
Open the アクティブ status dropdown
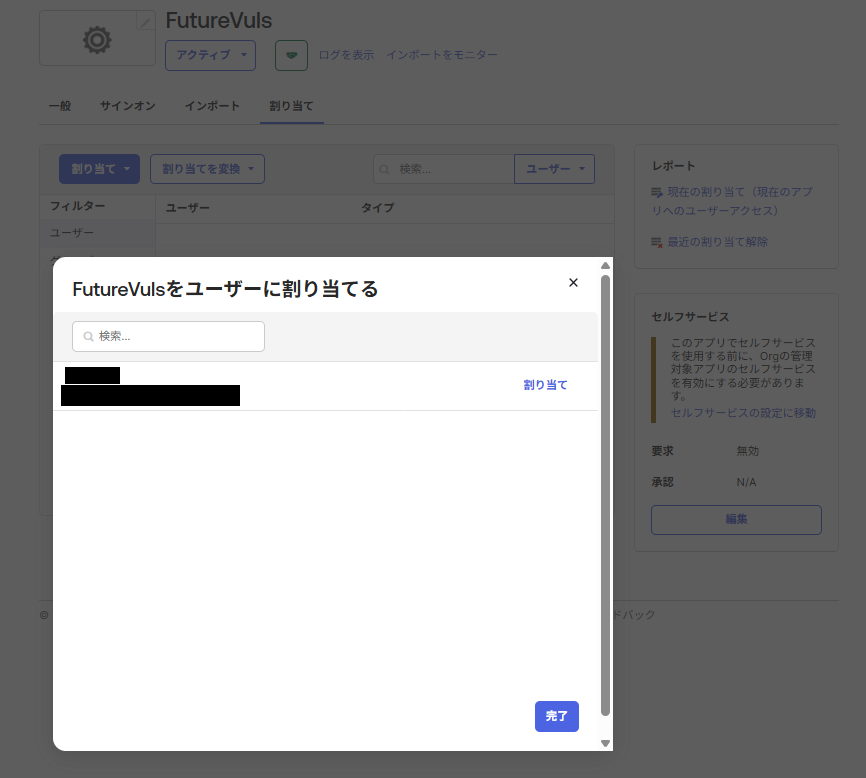(210, 55)
